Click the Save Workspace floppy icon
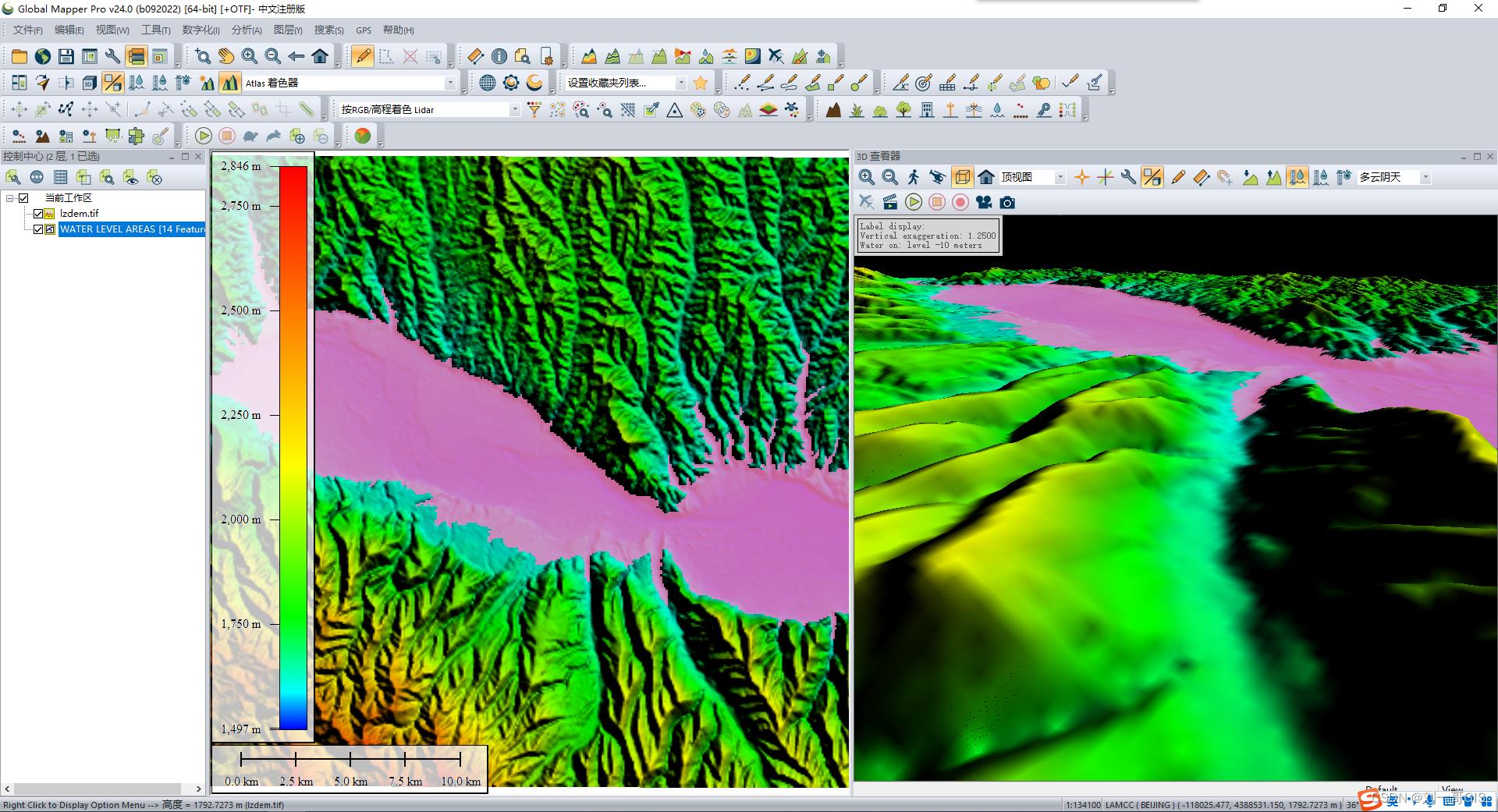 (x=66, y=56)
